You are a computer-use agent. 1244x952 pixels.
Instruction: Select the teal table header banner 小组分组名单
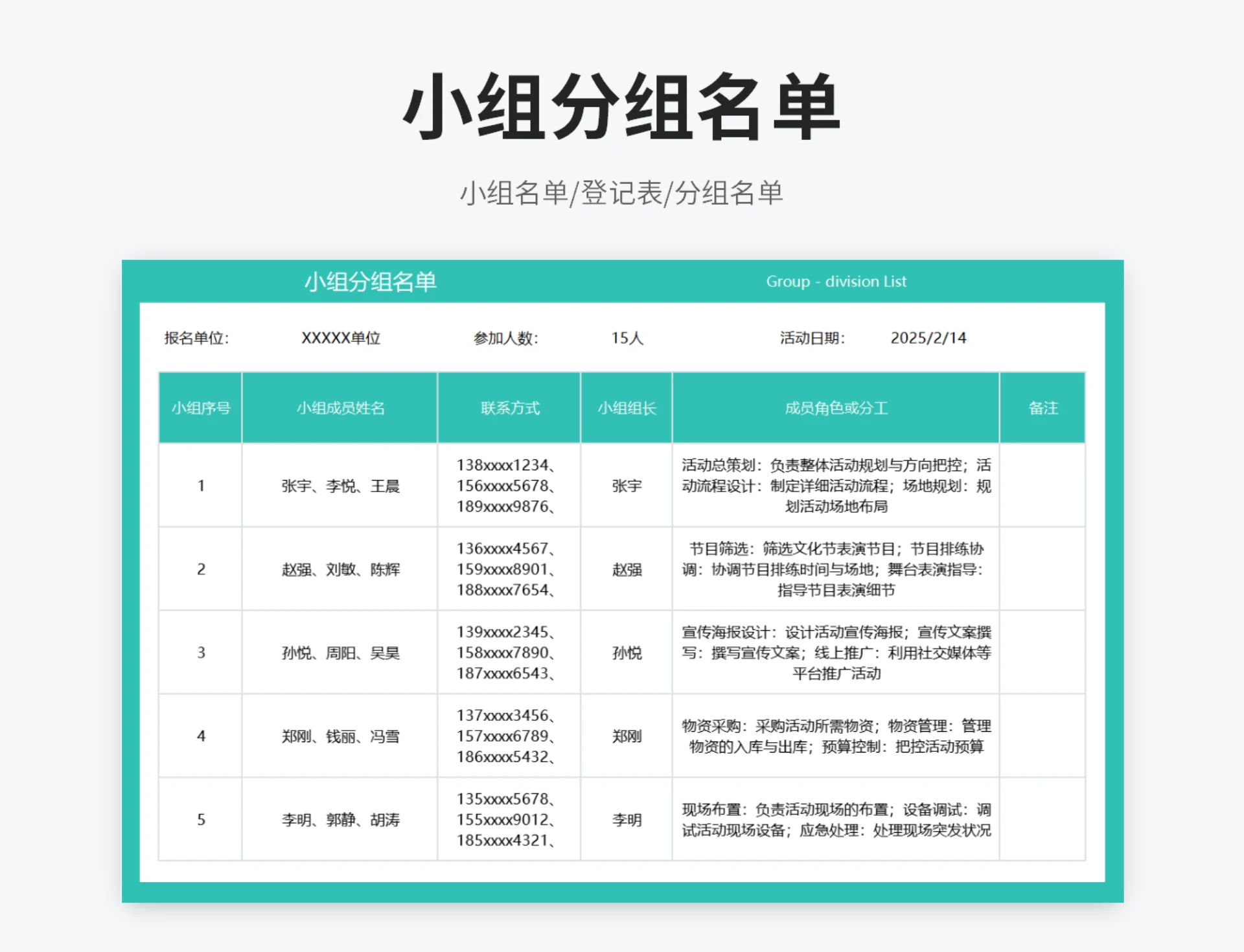coord(373,282)
